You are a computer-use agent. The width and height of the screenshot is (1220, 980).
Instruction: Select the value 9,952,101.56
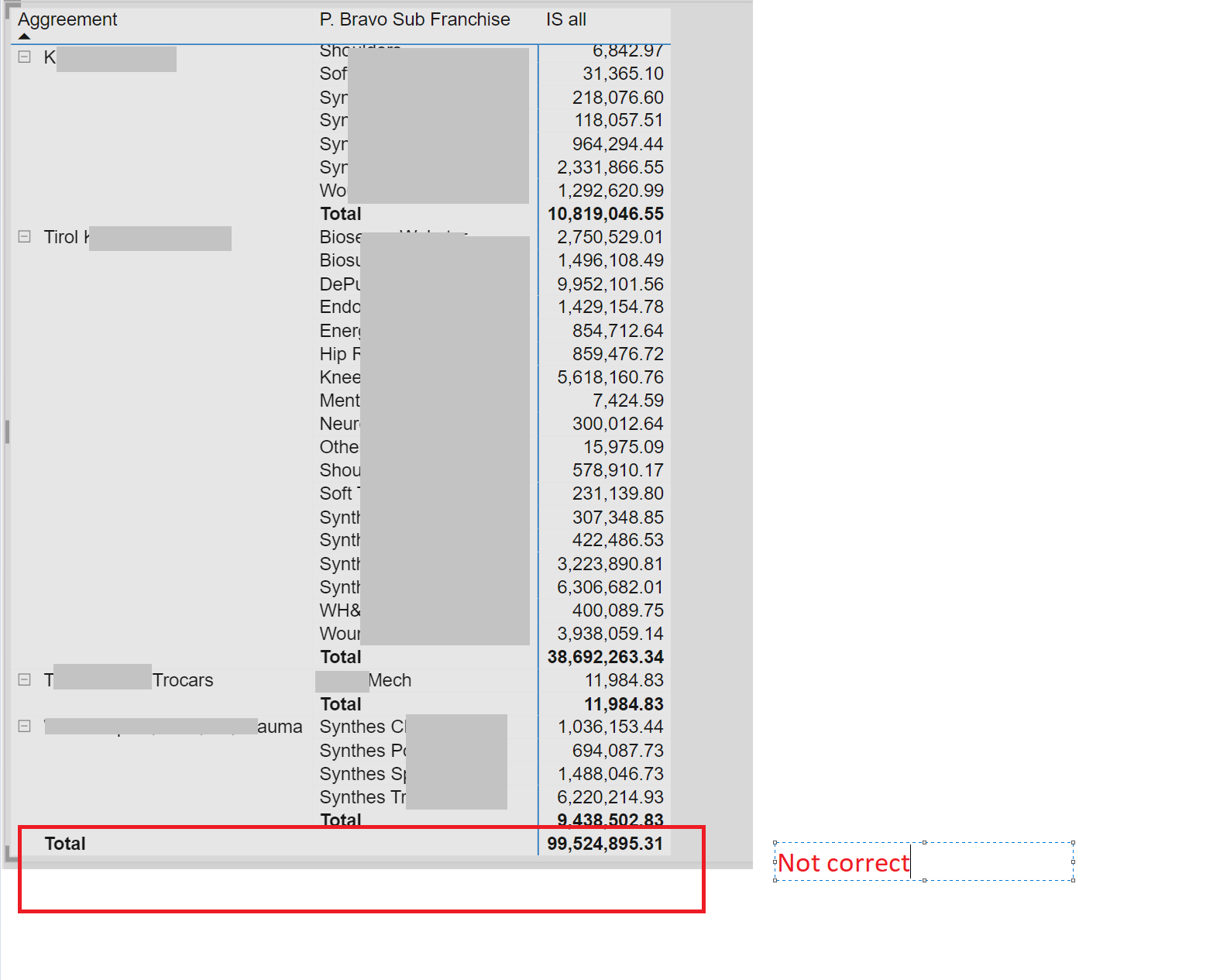coord(610,284)
